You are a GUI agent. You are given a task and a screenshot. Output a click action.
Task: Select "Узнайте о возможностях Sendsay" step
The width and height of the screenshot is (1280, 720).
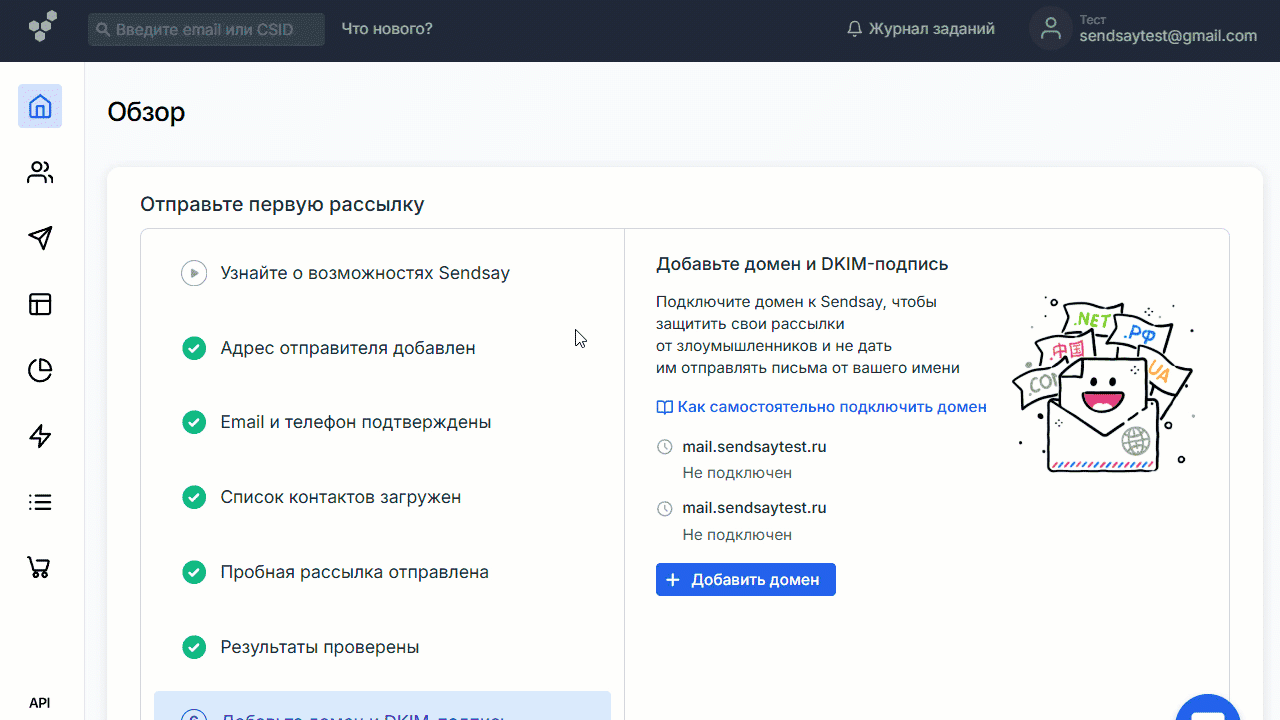pos(365,273)
